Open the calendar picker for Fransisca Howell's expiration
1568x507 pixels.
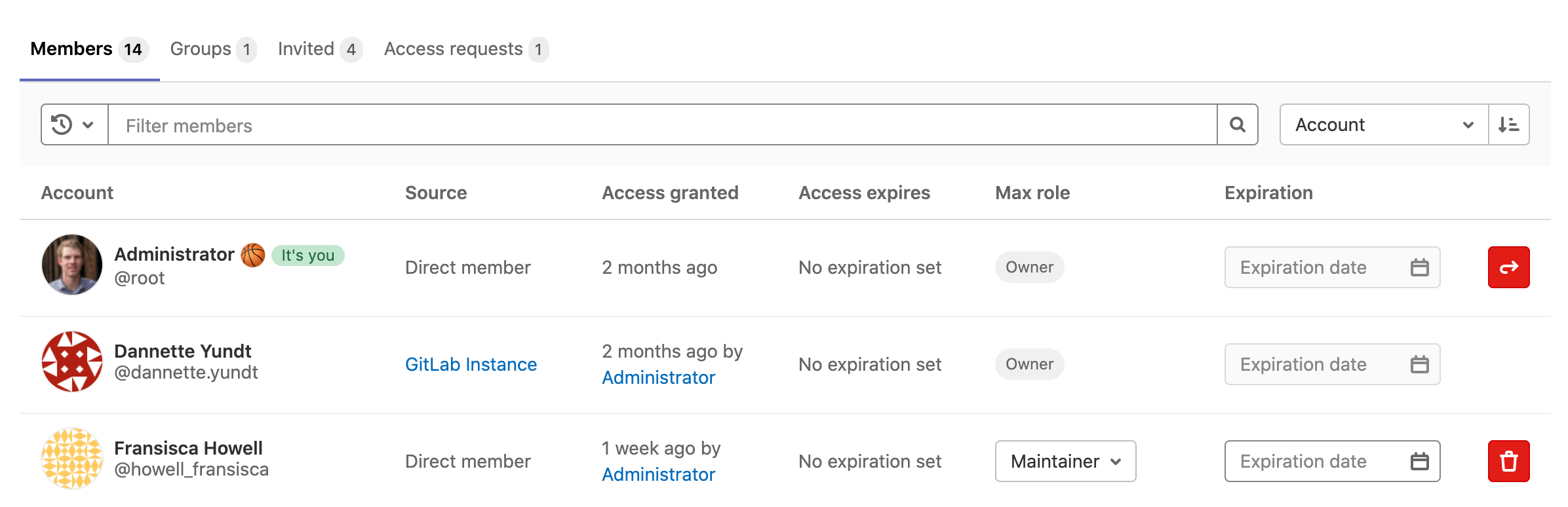pos(1420,461)
